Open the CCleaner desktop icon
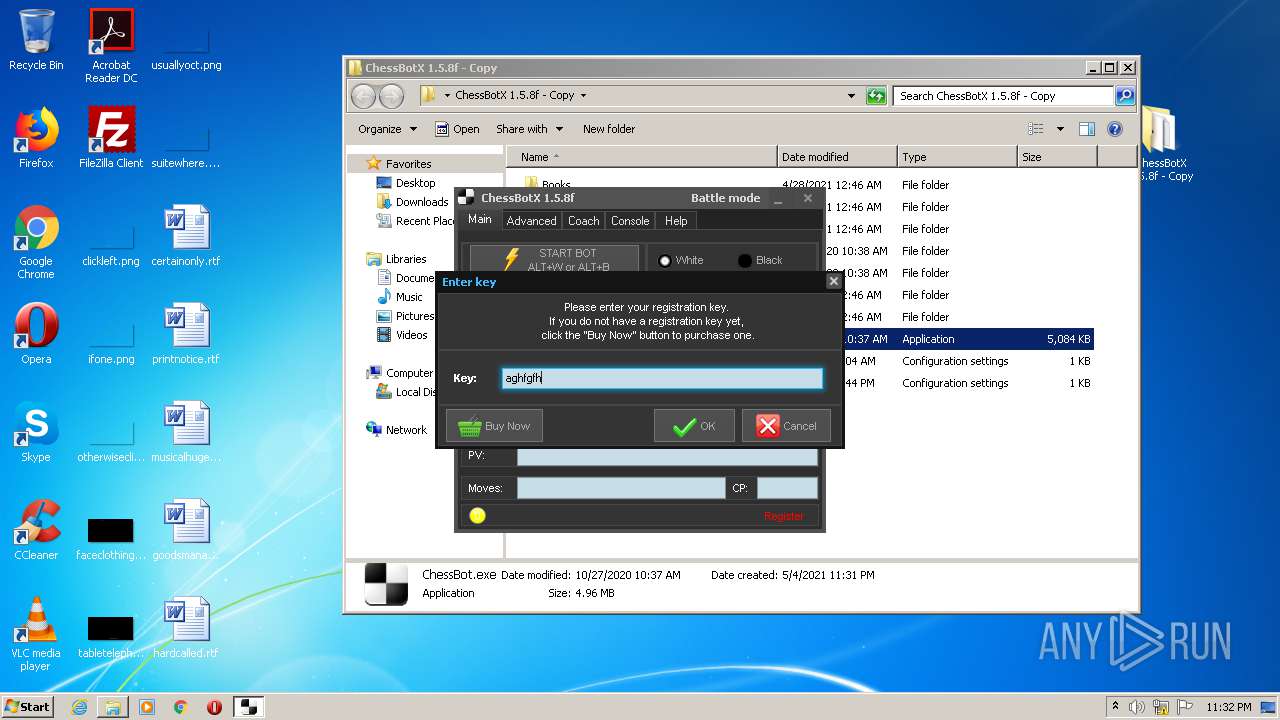Screen dimensions: 1280x720 click(36, 530)
